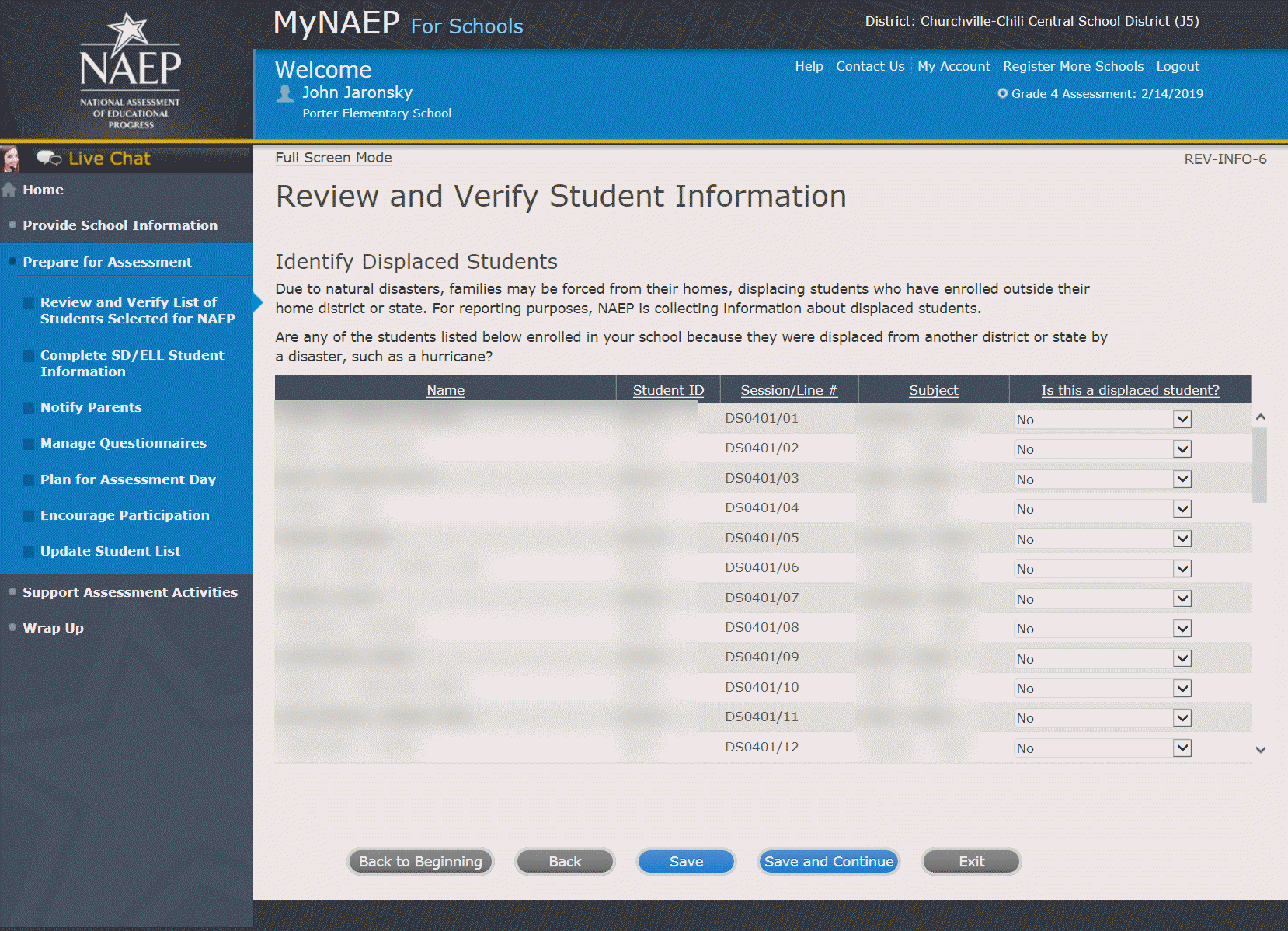1288x931 pixels.
Task: Open Plan for Assessment Day page
Action: point(128,479)
